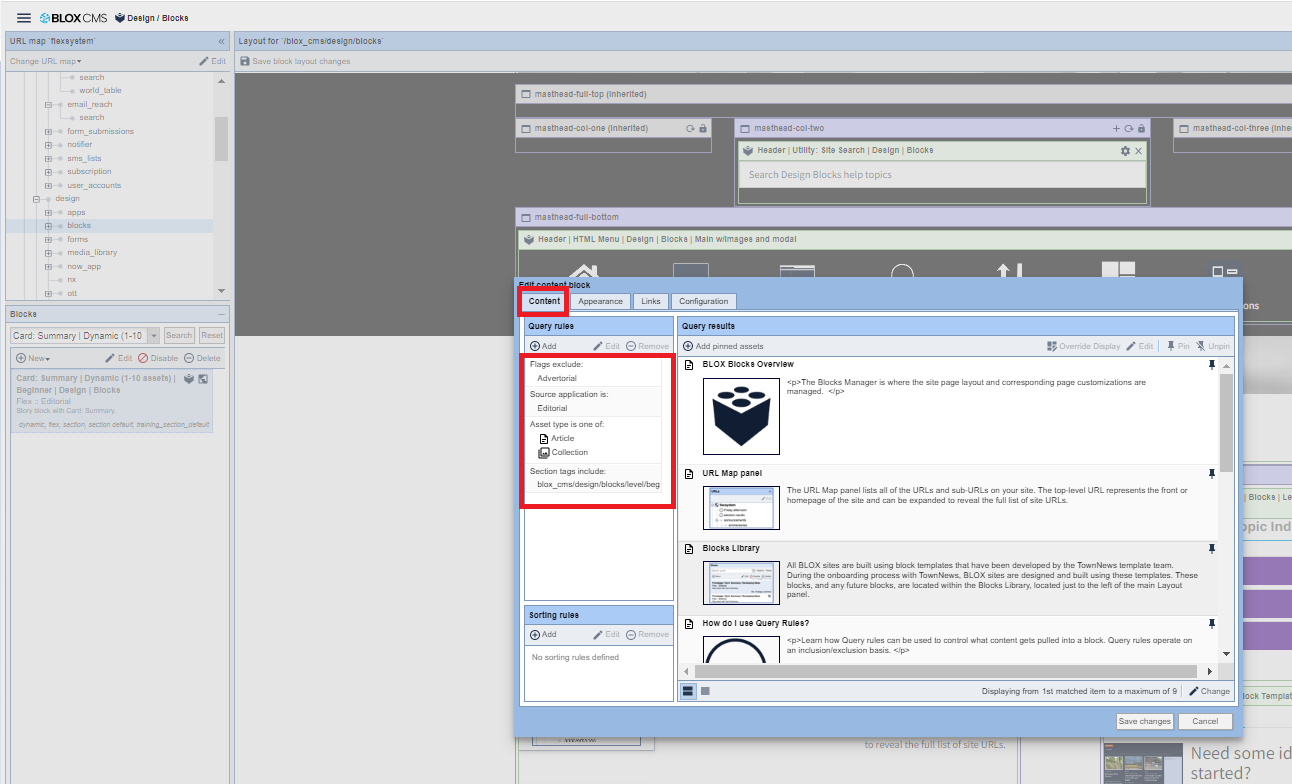Viewport: 1292px width, 784px height.
Task: Click the lock icon on masthead-col-one
Action: point(702,128)
